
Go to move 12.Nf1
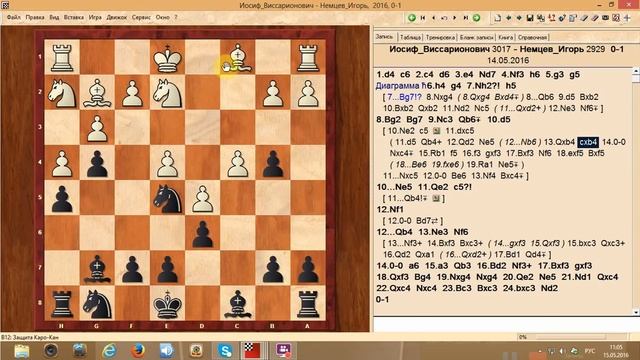click(x=390, y=209)
